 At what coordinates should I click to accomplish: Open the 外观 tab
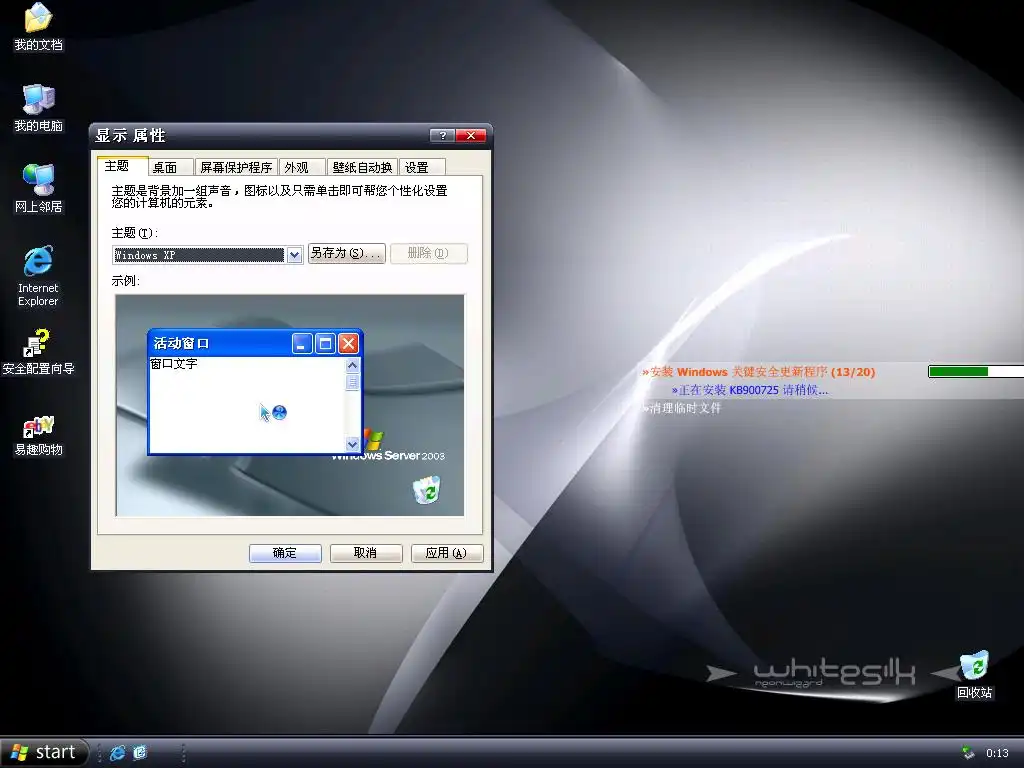[x=302, y=167]
